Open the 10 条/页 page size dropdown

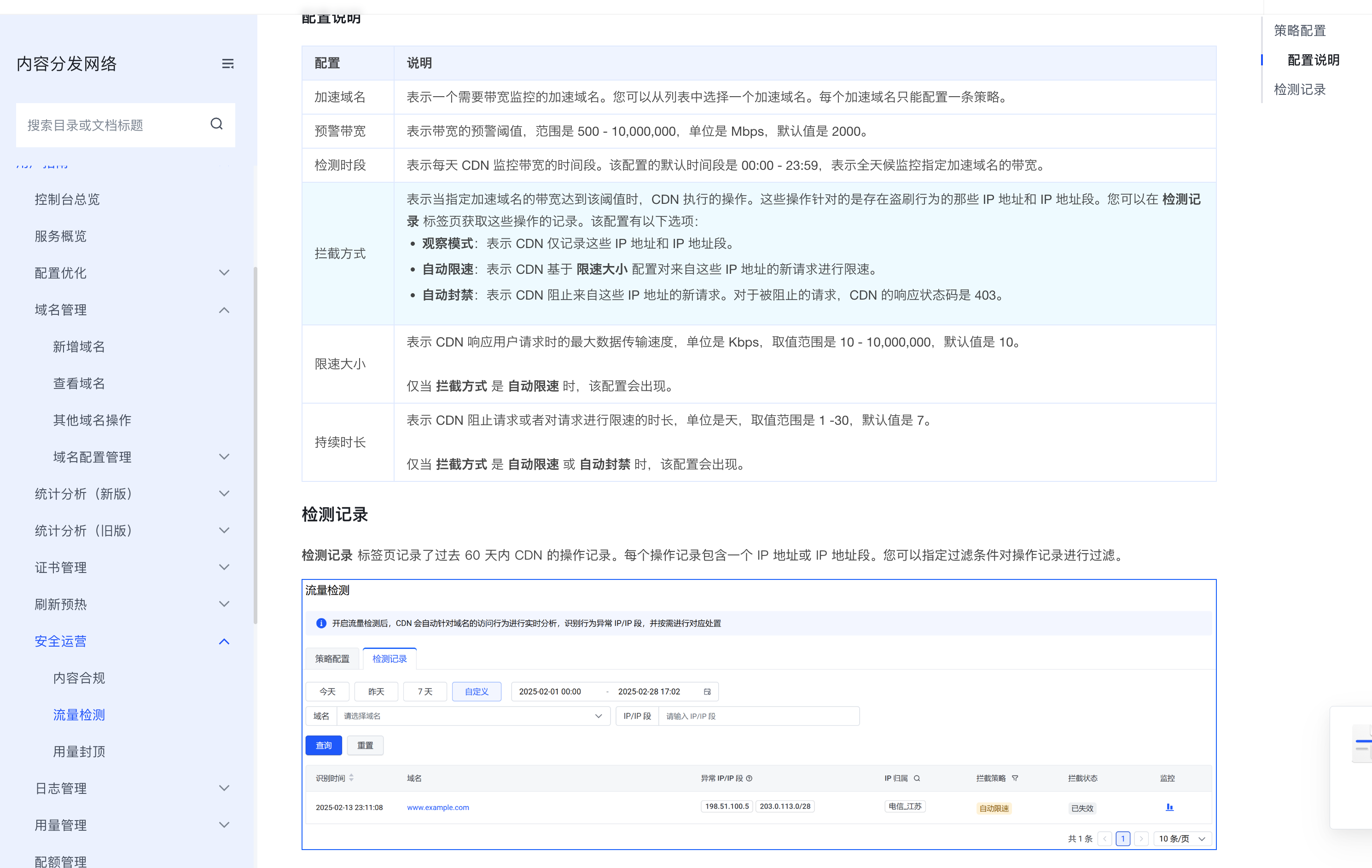pos(1182,839)
